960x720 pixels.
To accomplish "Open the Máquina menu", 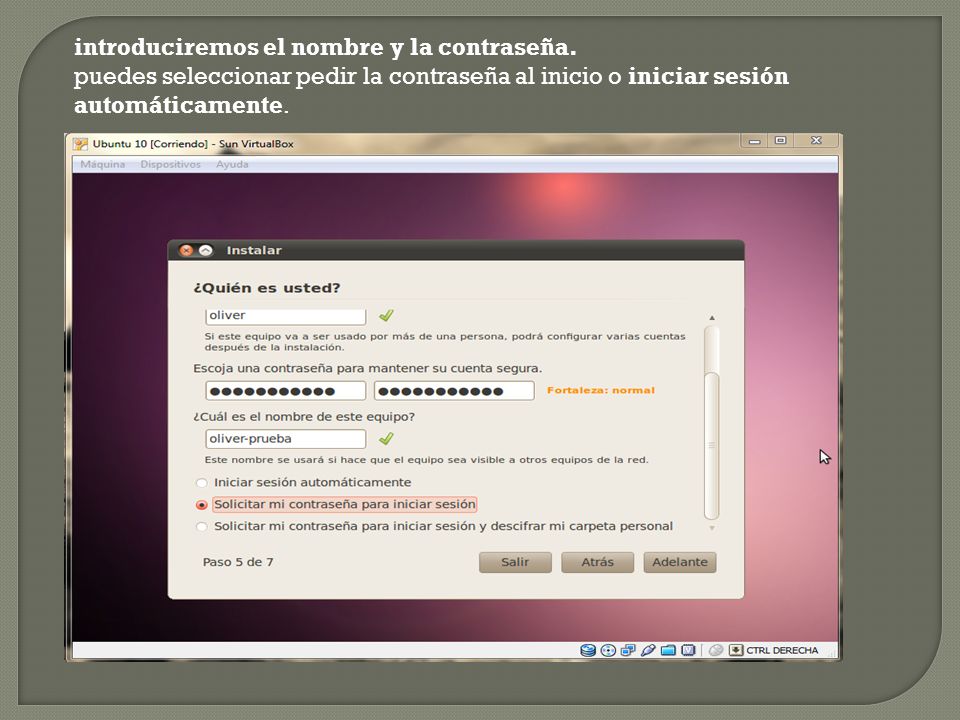I will click(x=102, y=164).
